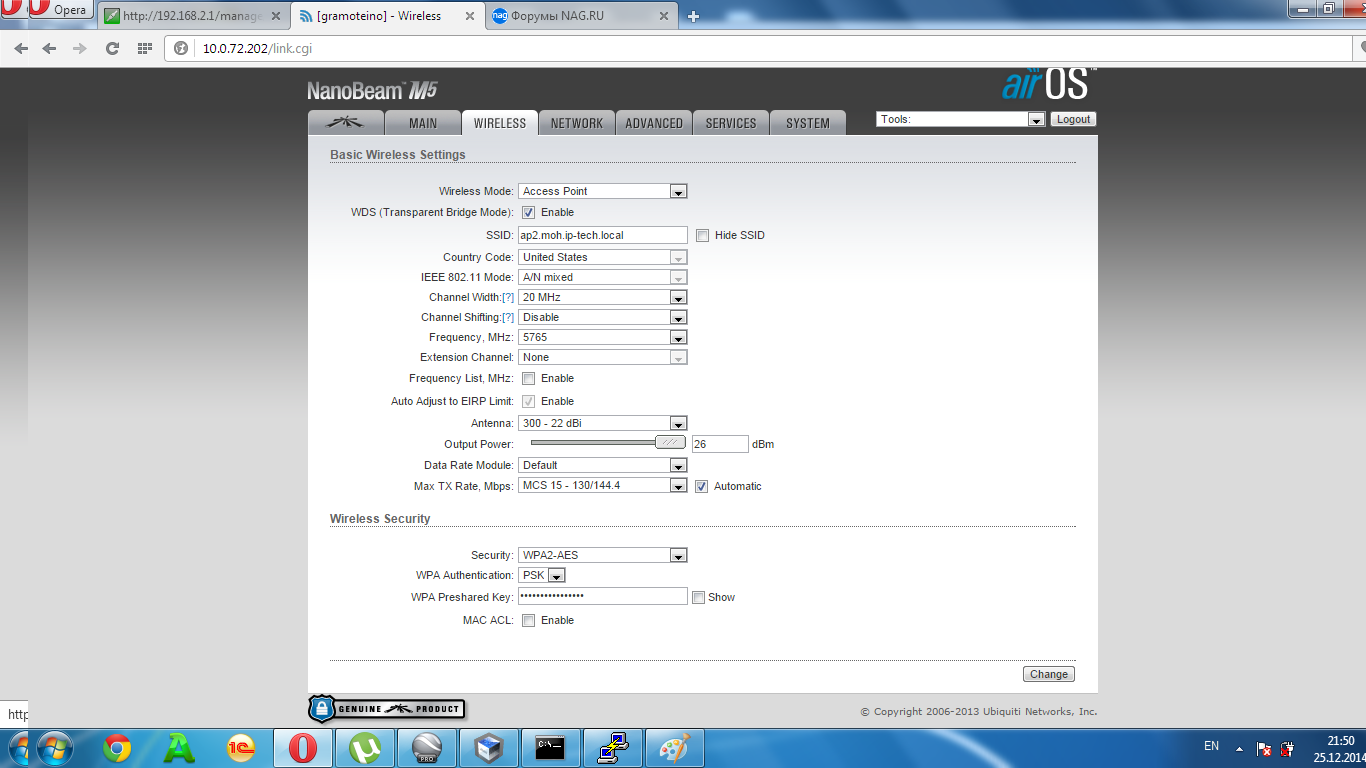Open the Channel Shifting dropdown
The image size is (1366, 768).
tap(603, 317)
